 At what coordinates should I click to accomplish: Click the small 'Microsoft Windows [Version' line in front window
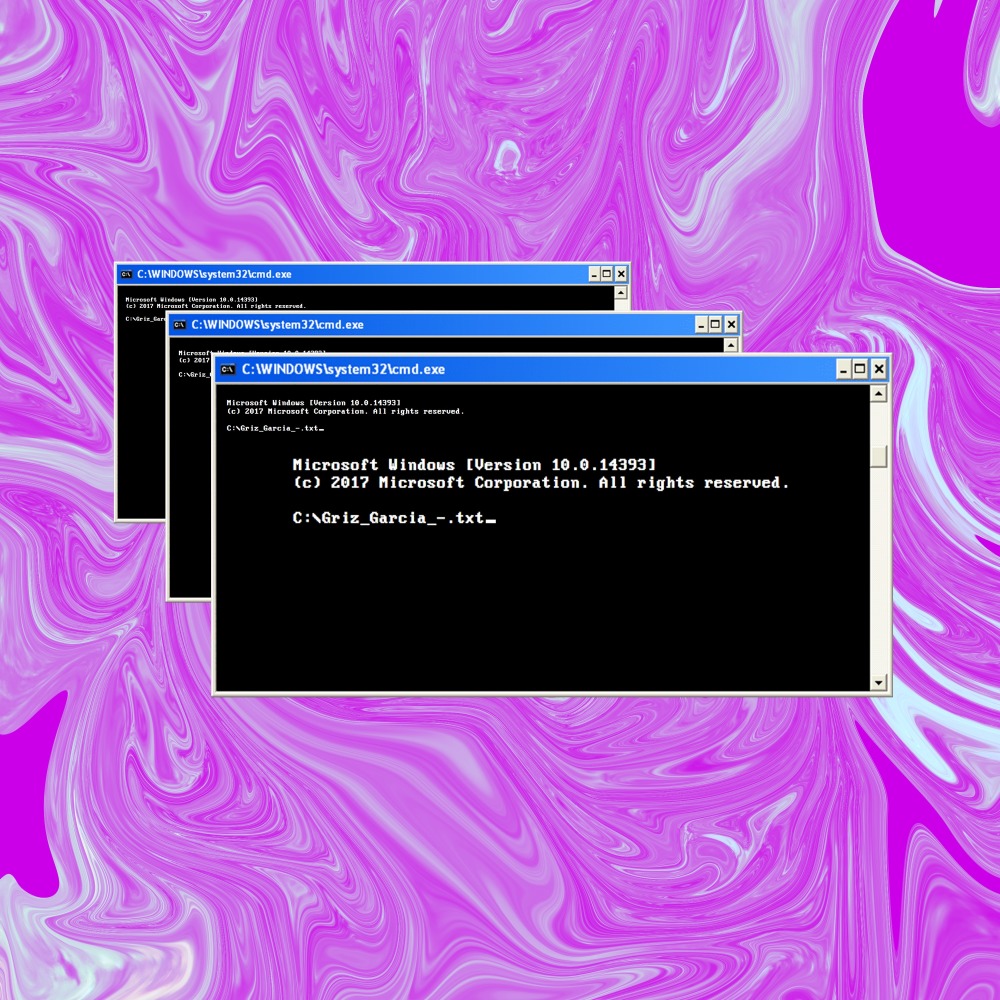[314, 402]
